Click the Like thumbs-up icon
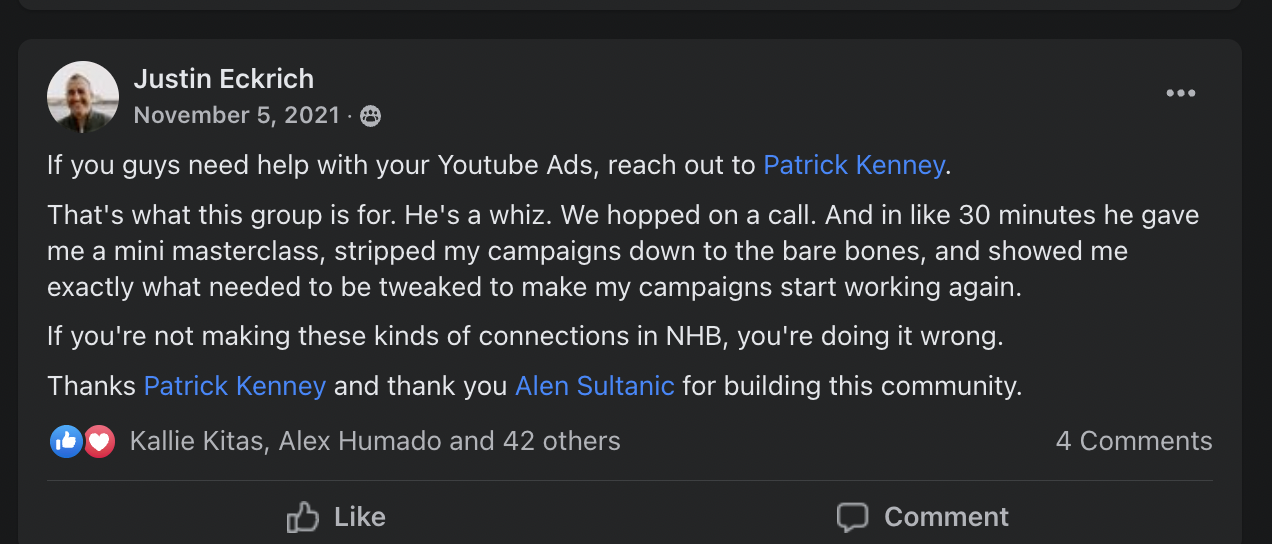 point(302,517)
